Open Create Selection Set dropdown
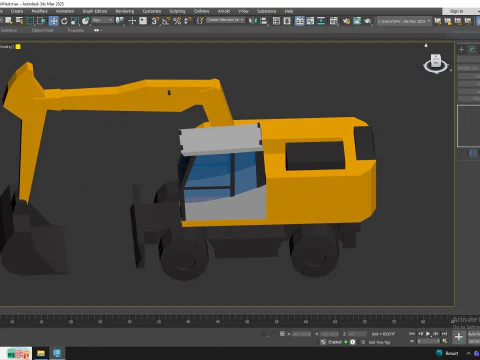480x360 pixels. click(225, 20)
